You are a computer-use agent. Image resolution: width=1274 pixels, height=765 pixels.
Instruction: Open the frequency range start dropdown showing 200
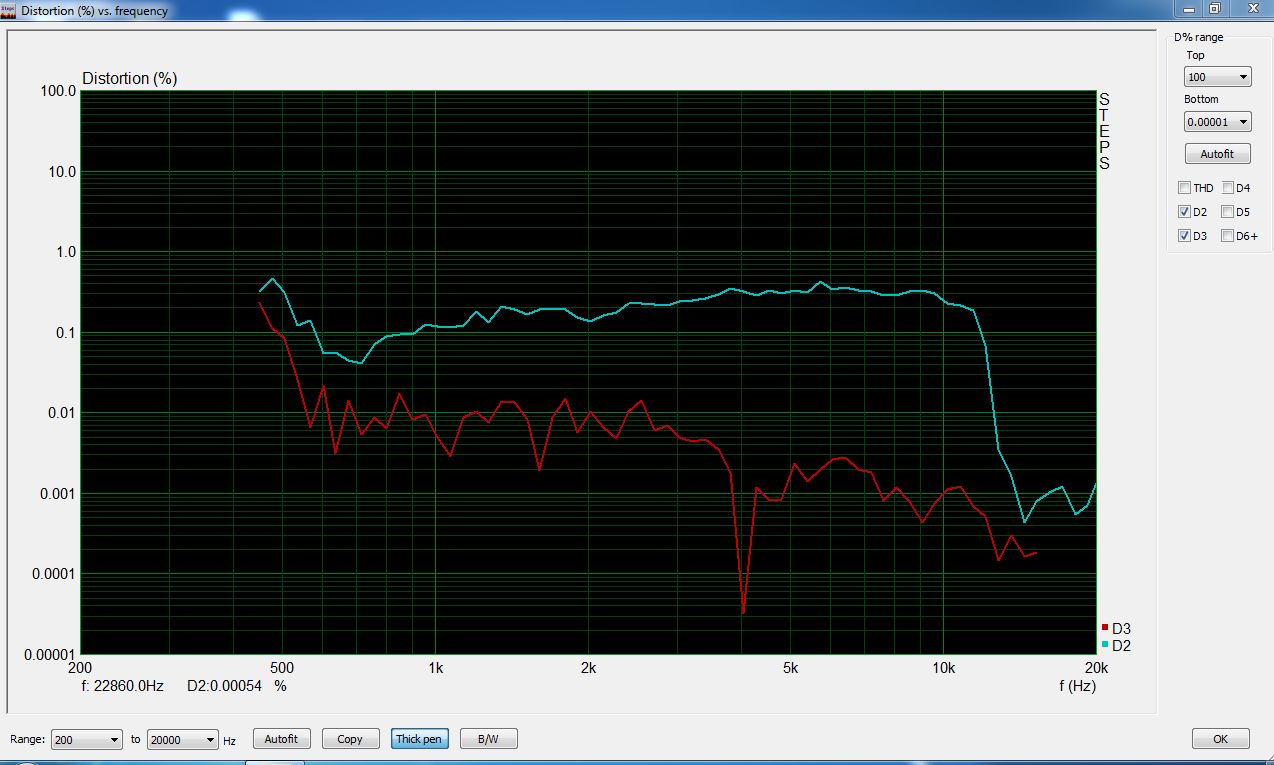click(x=86, y=740)
